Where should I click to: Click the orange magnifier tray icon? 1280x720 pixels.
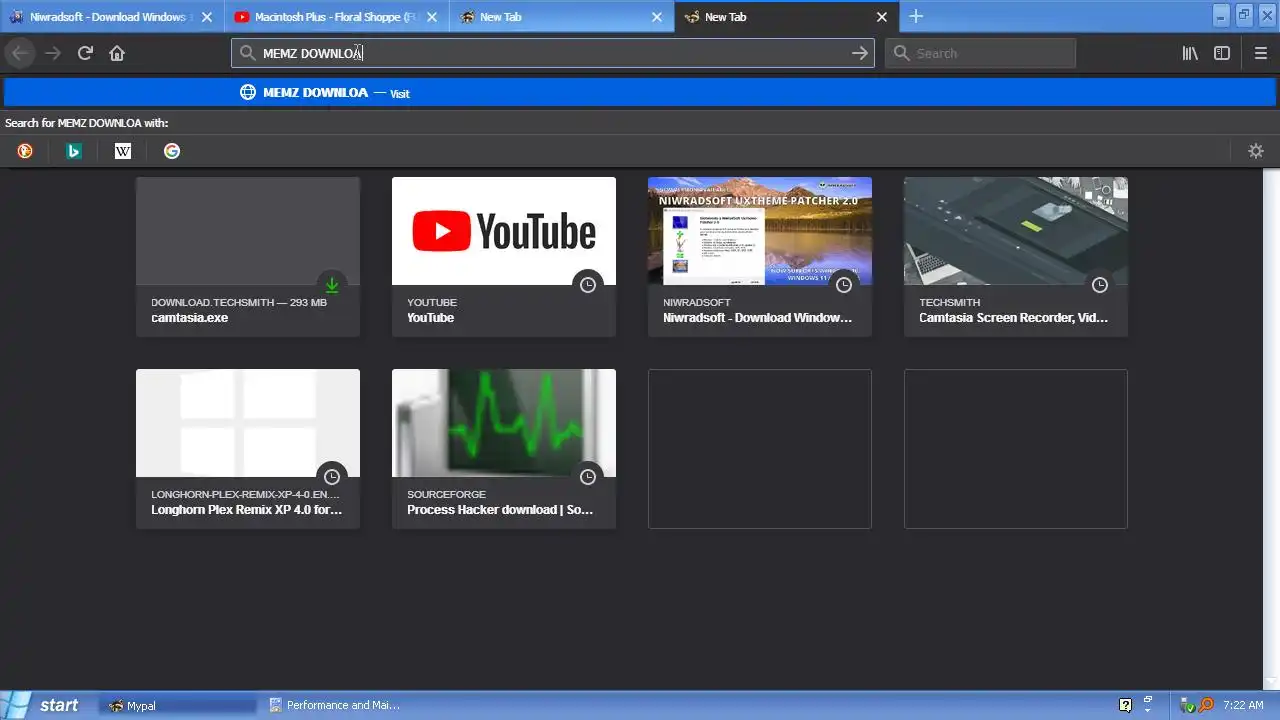point(1207,705)
